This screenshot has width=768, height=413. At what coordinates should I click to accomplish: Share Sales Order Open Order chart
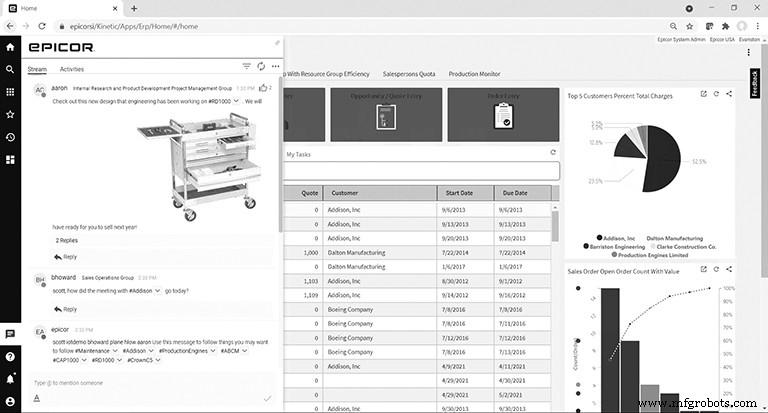pyautogui.click(x=729, y=269)
